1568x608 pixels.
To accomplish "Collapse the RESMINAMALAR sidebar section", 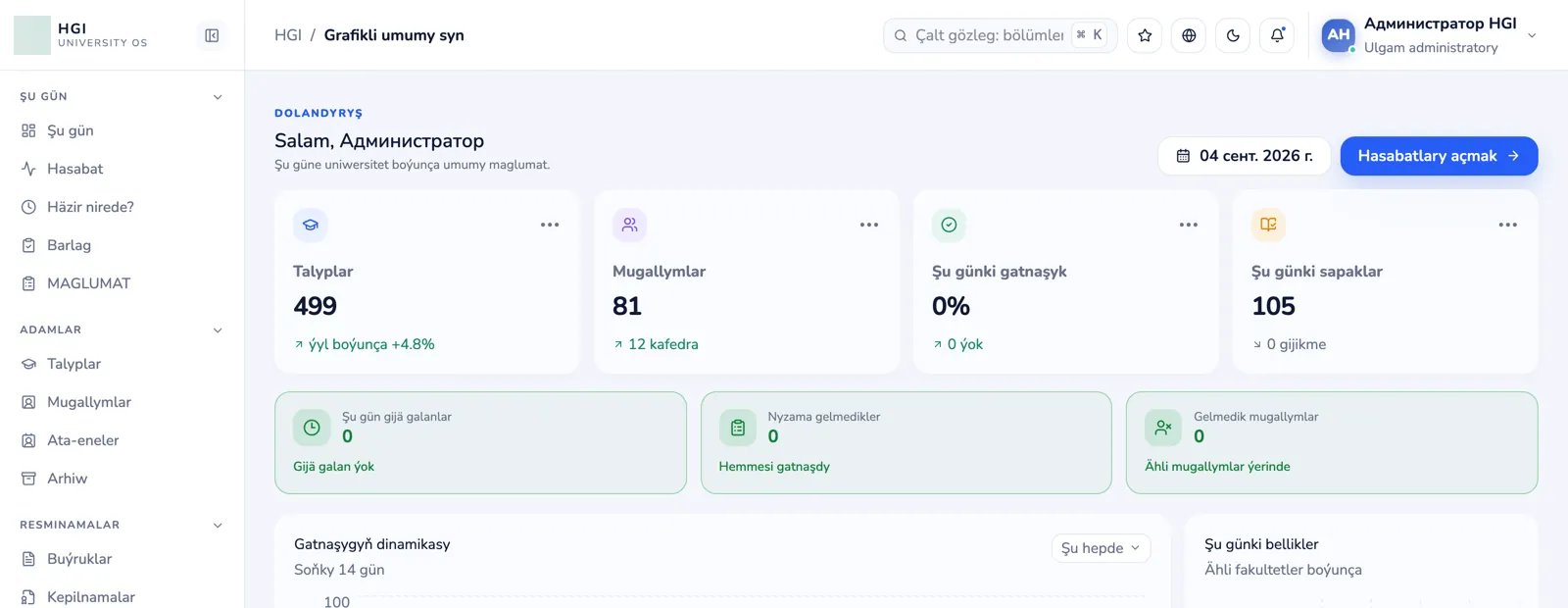I will (x=218, y=526).
